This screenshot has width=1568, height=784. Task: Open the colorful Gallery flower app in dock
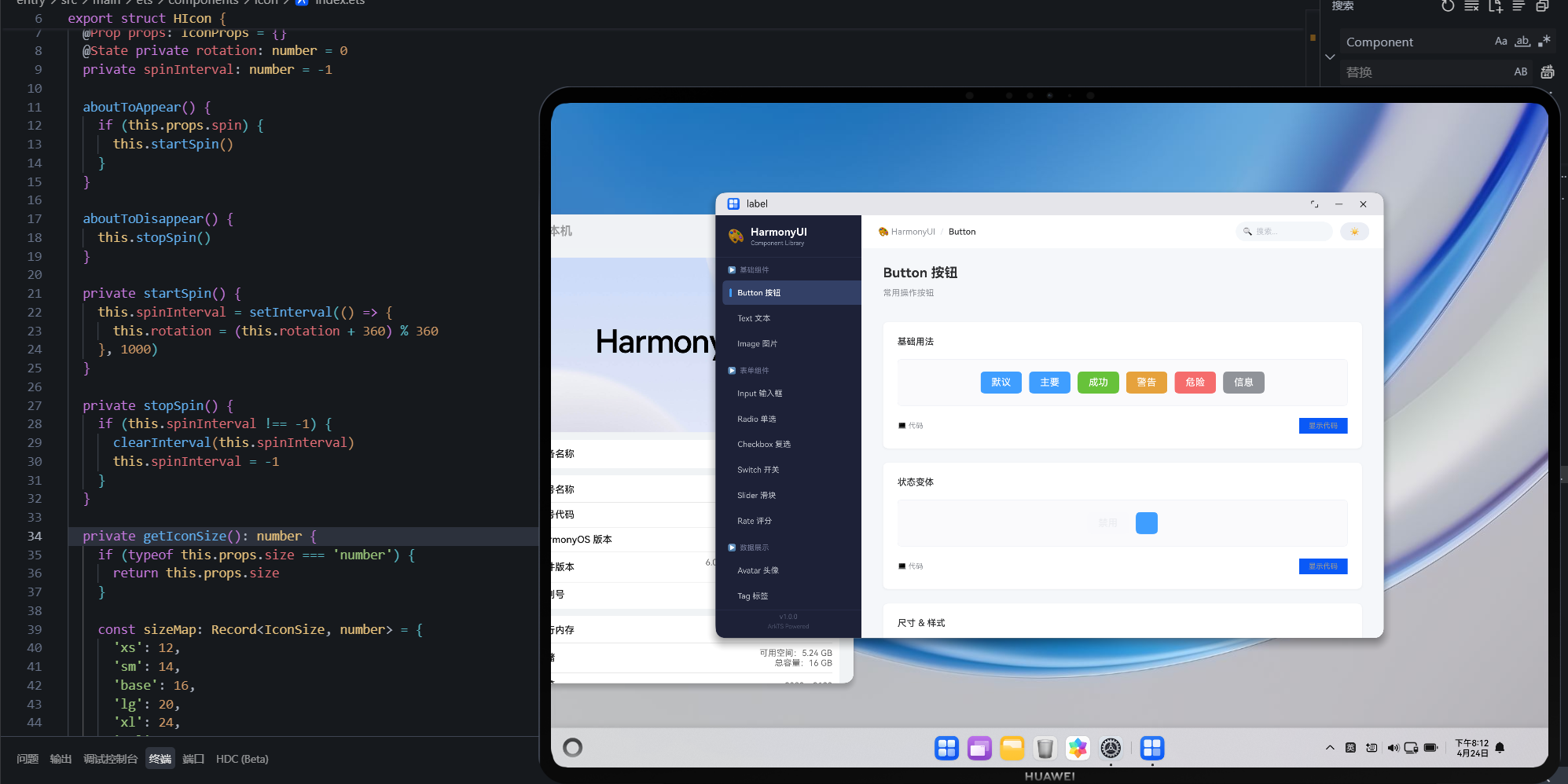[1078, 749]
